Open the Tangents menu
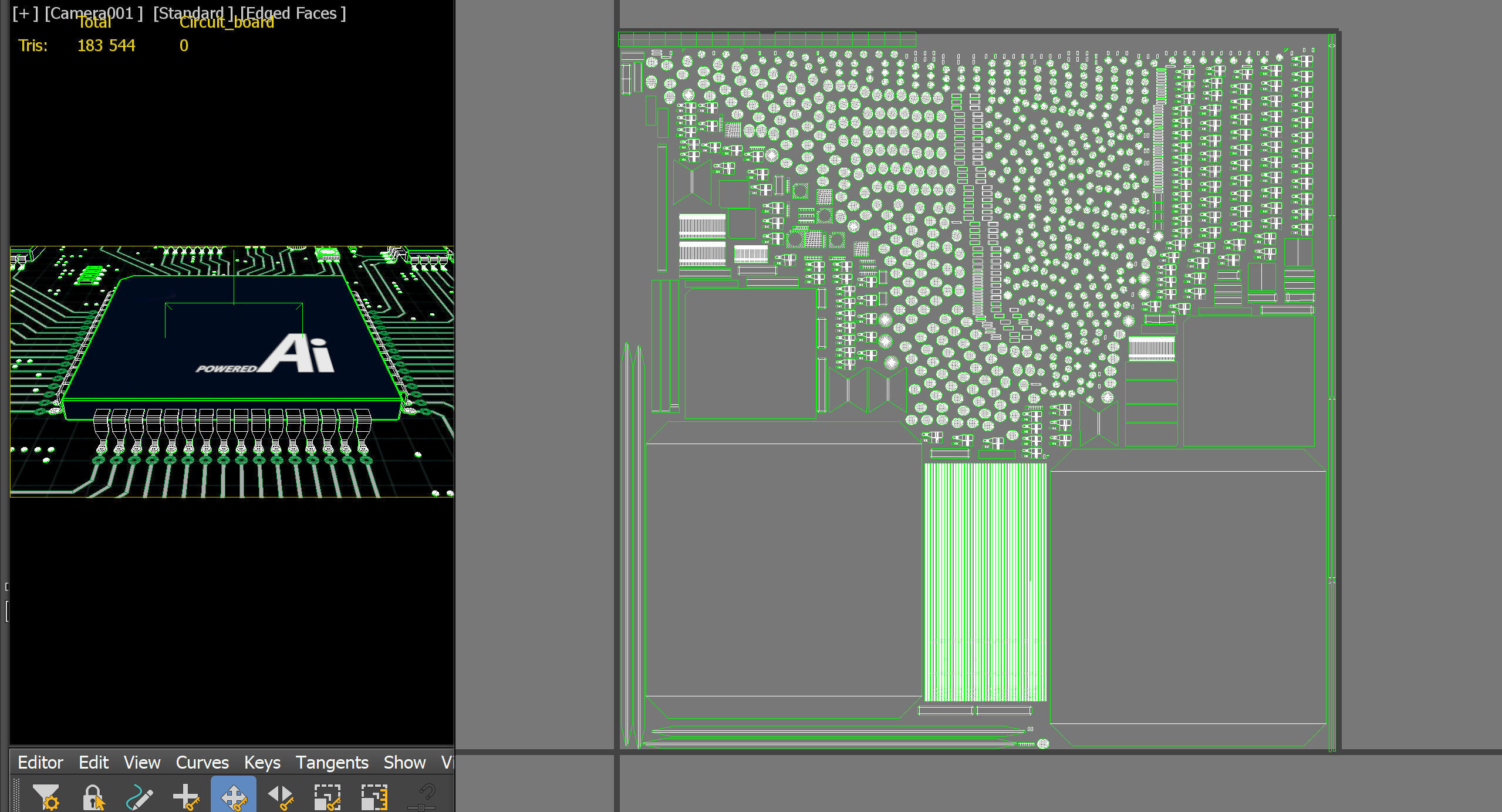 click(332, 762)
